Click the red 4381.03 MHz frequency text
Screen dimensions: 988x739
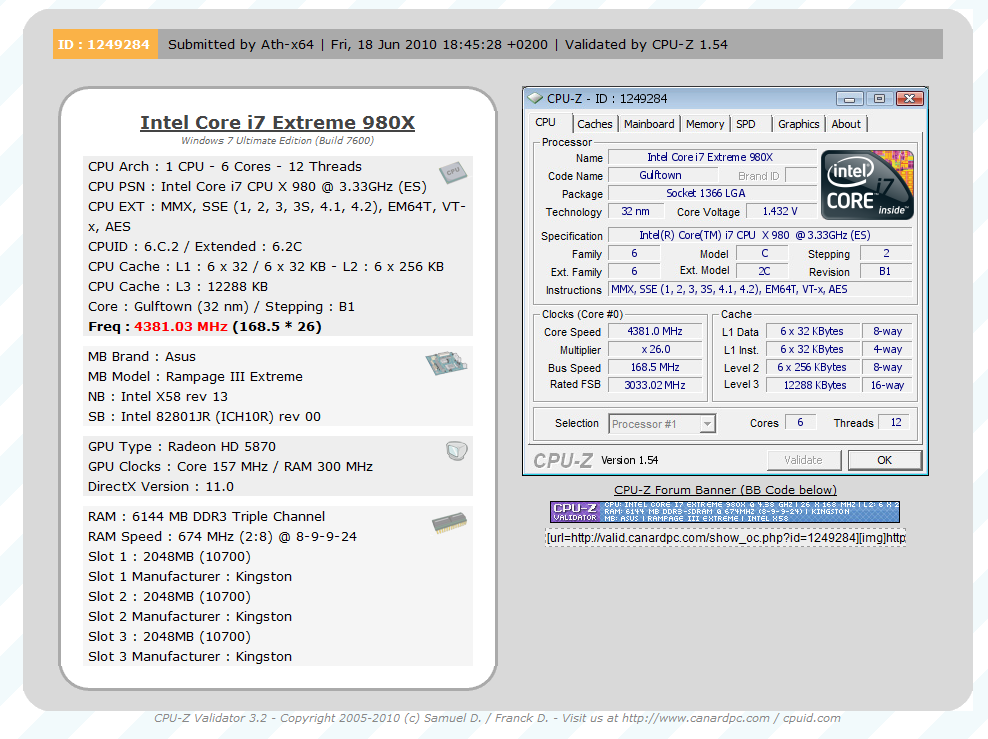(x=181, y=327)
